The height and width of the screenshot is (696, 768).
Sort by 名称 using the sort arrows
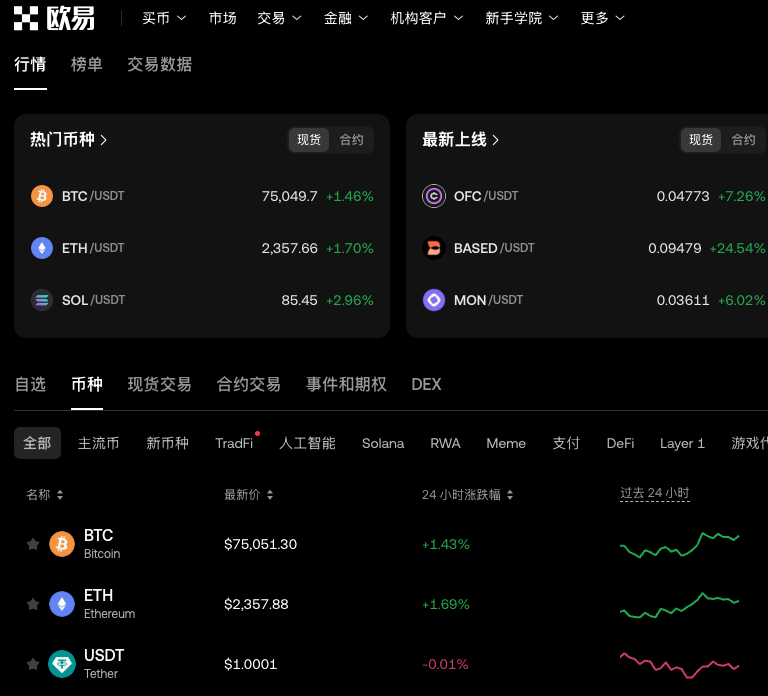click(x=60, y=495)
